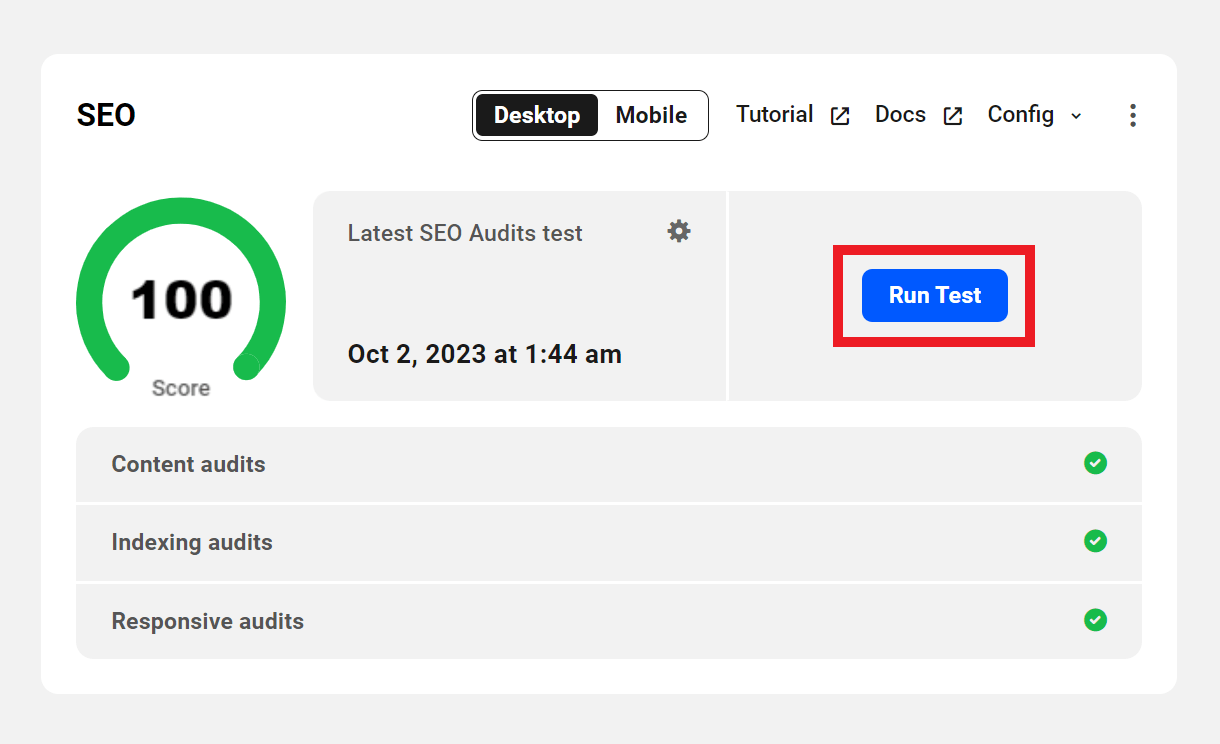Click the 'Score' label under the gauge
This screenshot has width=1220, height=744.
181,388
